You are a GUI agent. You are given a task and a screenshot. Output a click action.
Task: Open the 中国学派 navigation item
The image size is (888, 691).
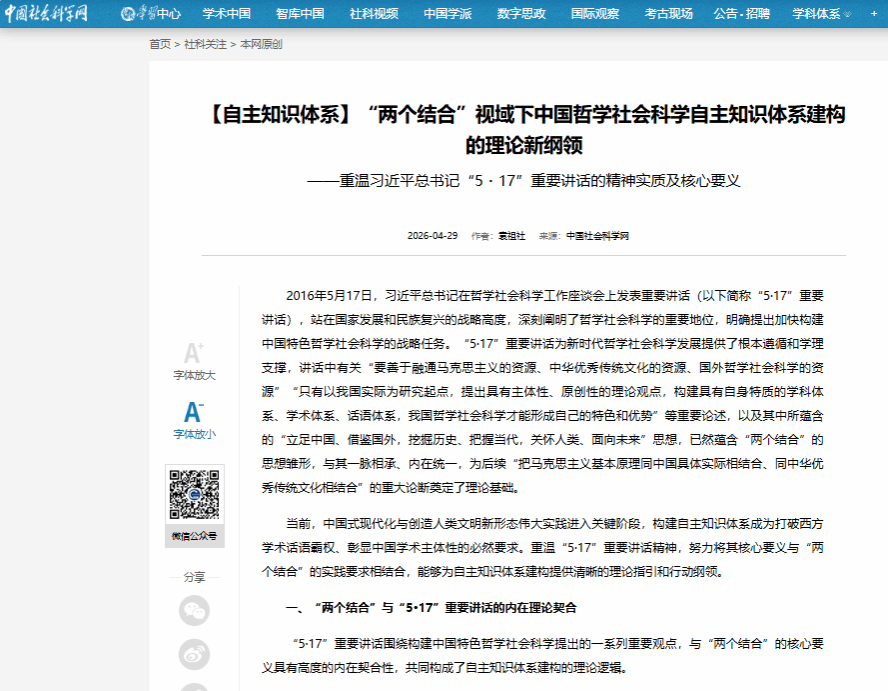(447, 14)
